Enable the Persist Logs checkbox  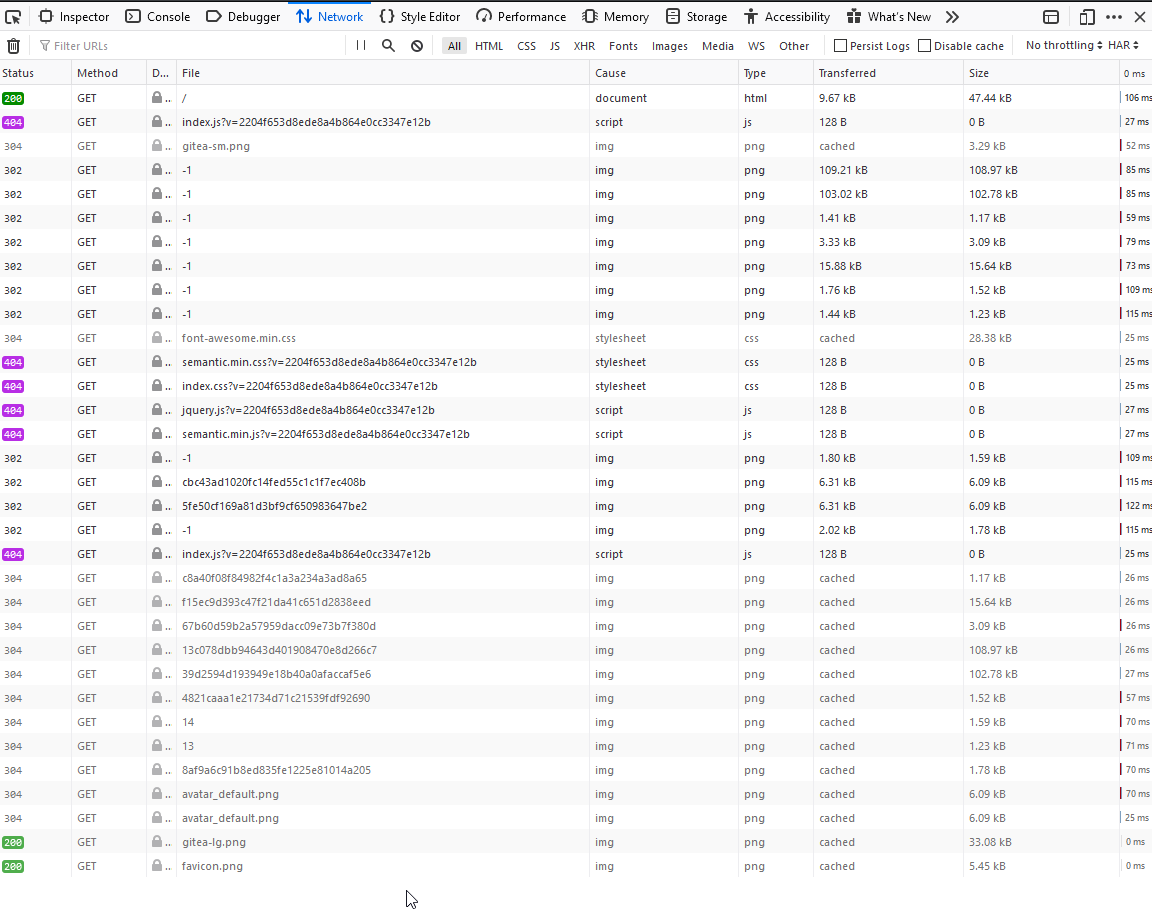840,46
